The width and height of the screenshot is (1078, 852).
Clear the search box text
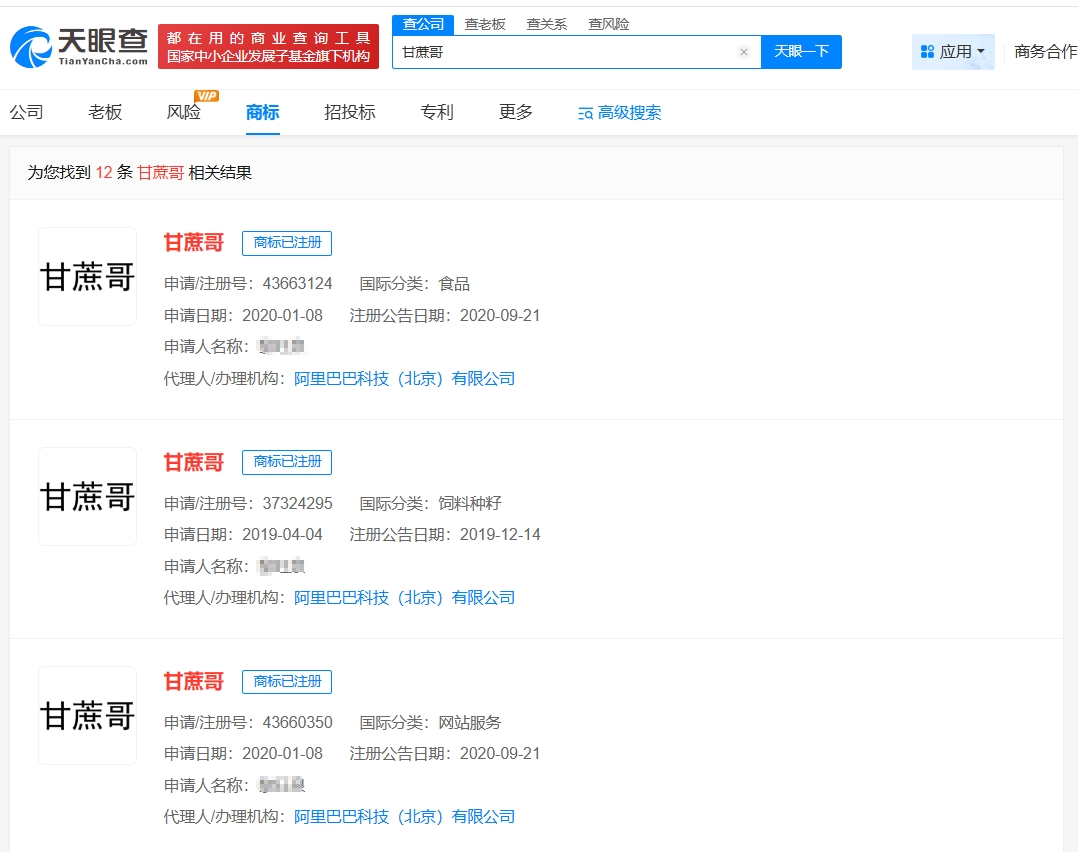point(743,52)
